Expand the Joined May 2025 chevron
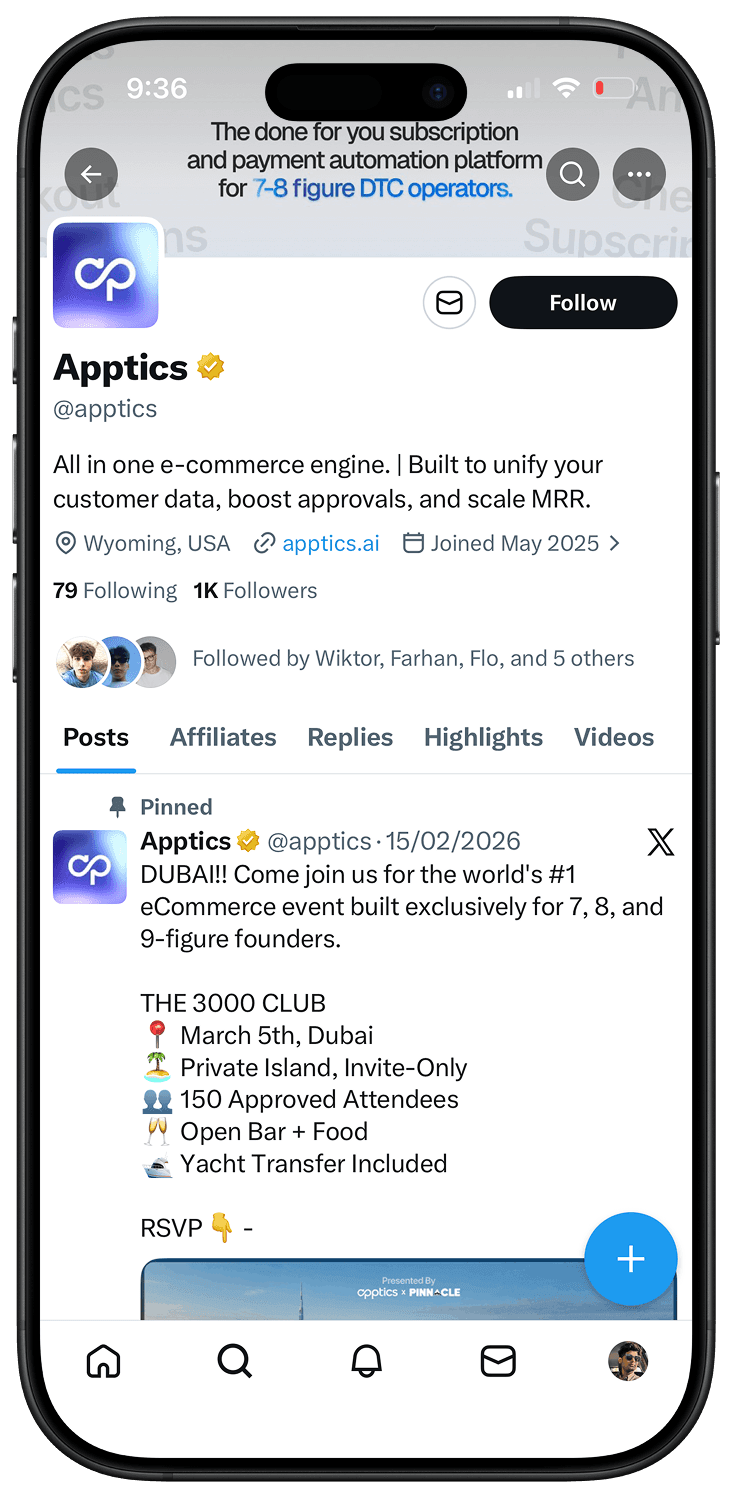 point(614,543)
